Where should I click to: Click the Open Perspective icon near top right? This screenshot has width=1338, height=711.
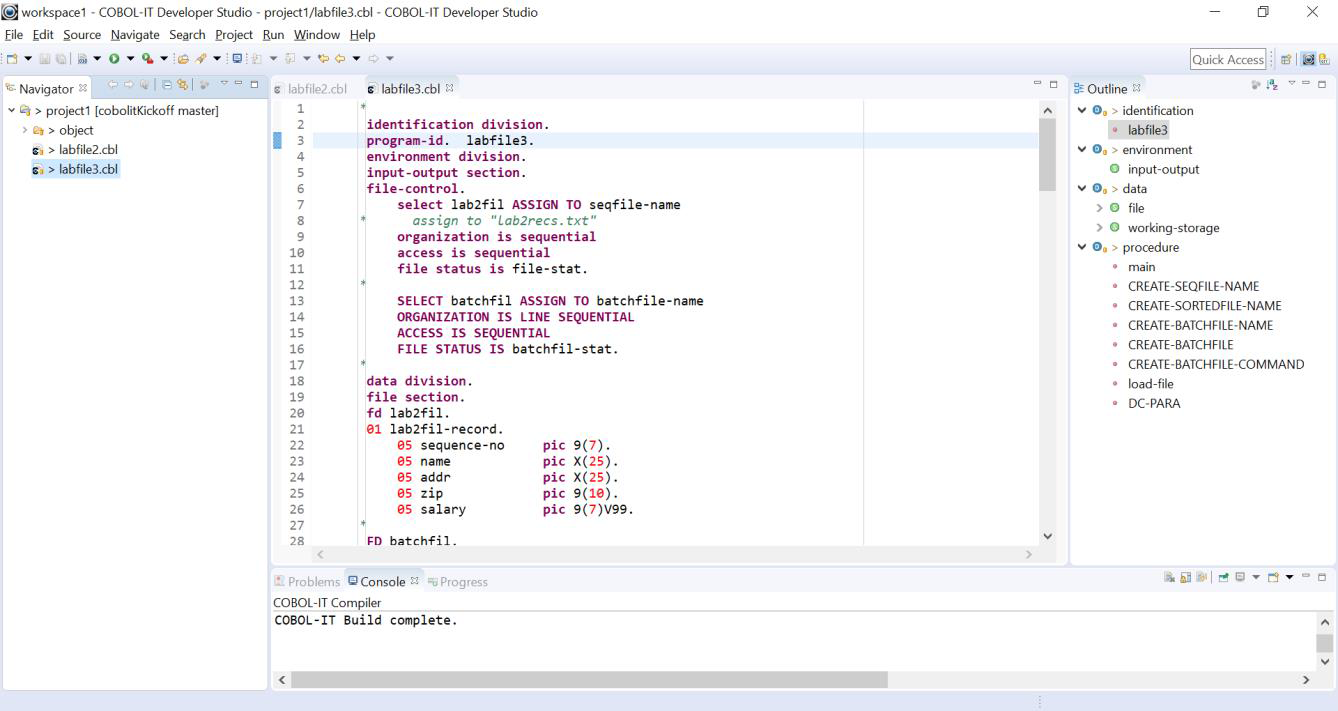1286,60
